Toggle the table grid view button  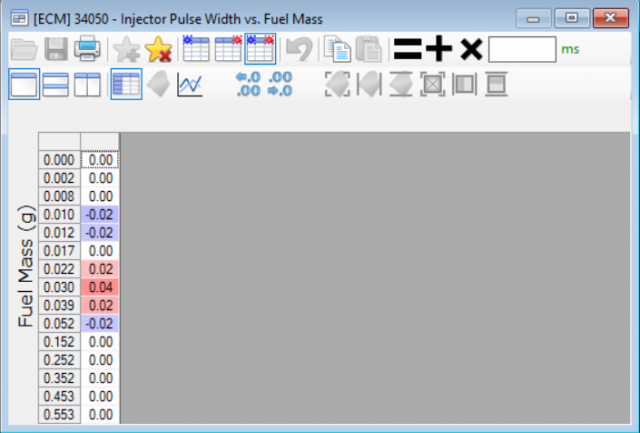[x=125, y=85]
